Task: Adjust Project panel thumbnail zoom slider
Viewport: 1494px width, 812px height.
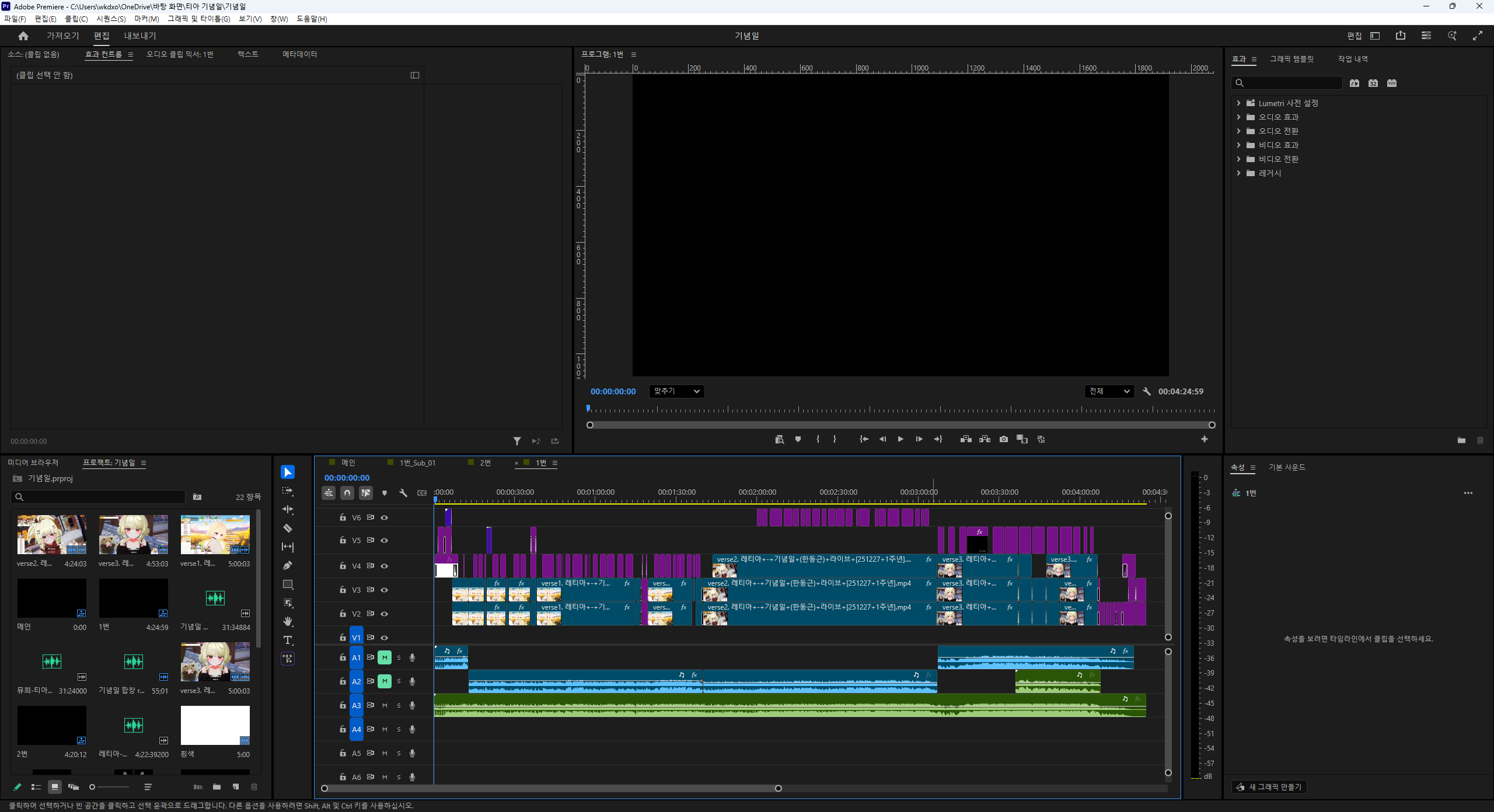Action: coord(110,787)
